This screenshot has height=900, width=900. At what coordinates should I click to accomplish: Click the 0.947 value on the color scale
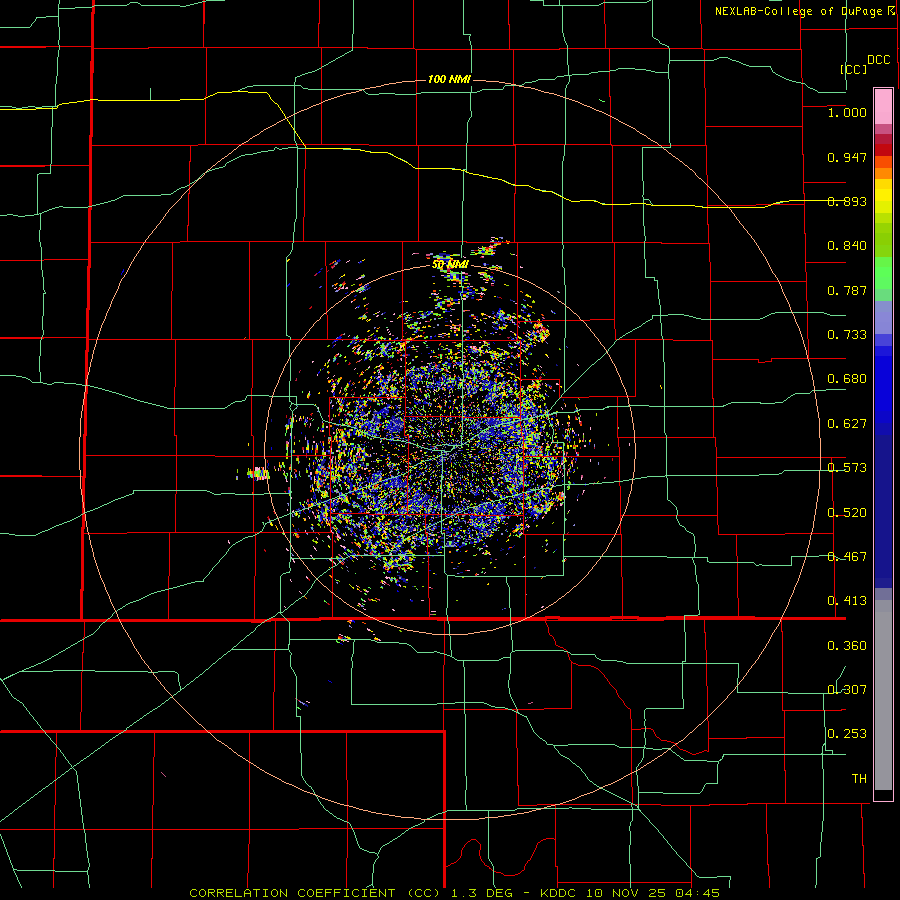point(847,157)
